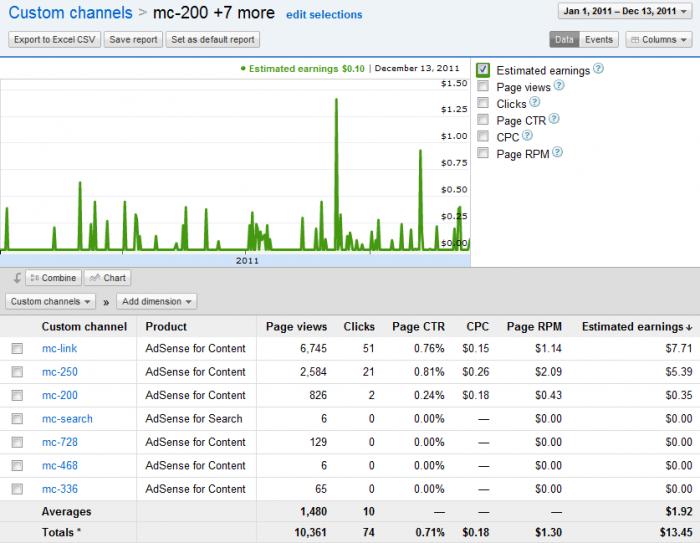Click help icon beside Page RPM metric
Image resolution: width=700 pixels, height=543 pixels.
coord(557,153)
